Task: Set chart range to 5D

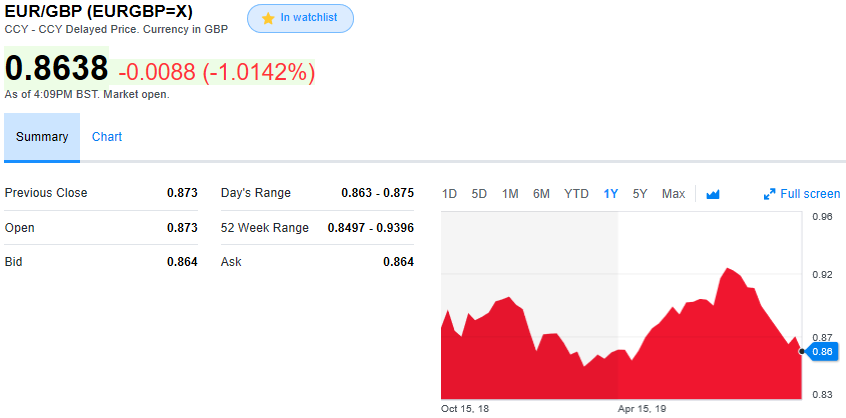Action: [x=479, y=194]
